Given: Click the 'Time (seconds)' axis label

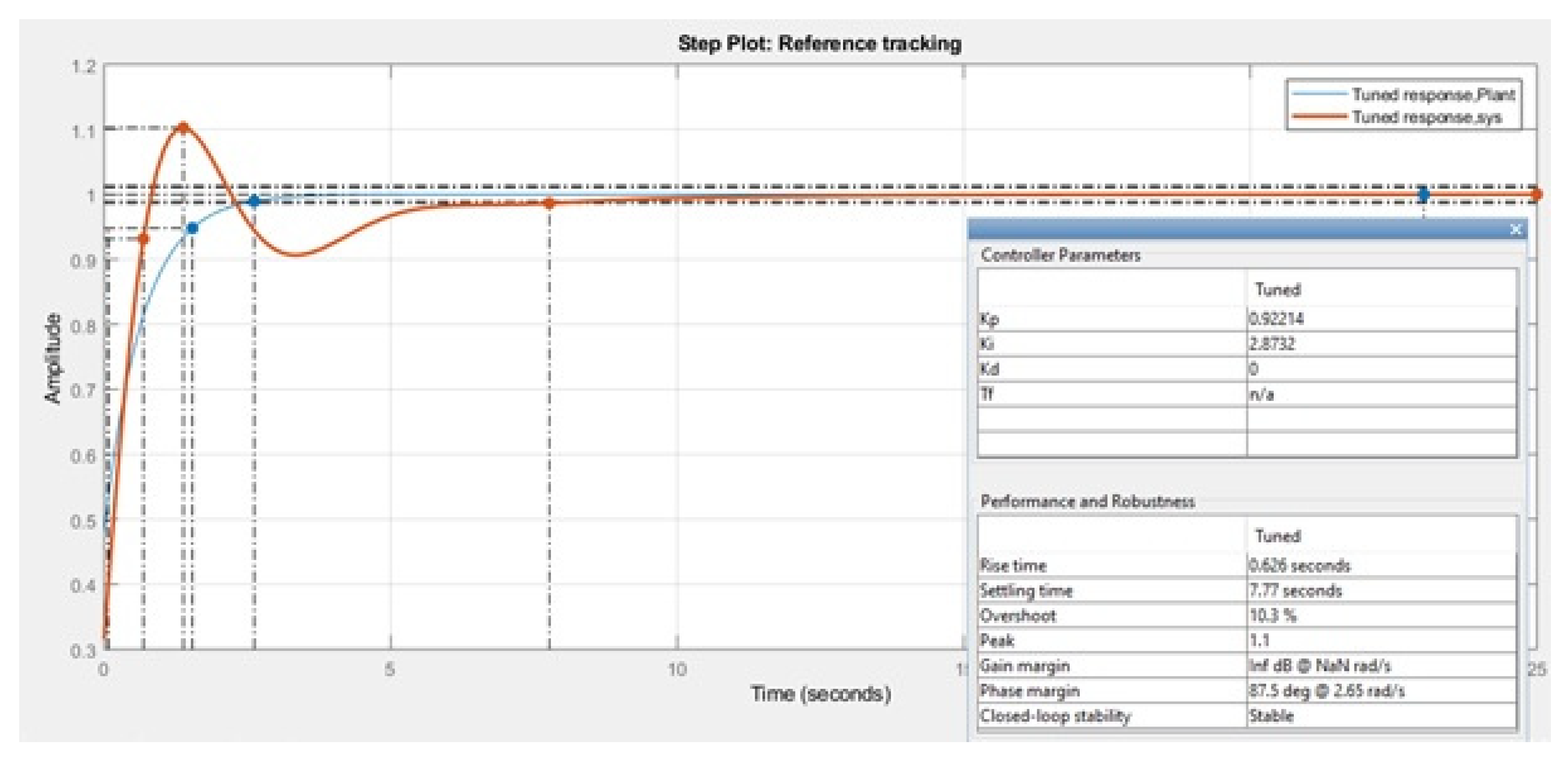Looking at the screenshot, I should coord(820,694).
